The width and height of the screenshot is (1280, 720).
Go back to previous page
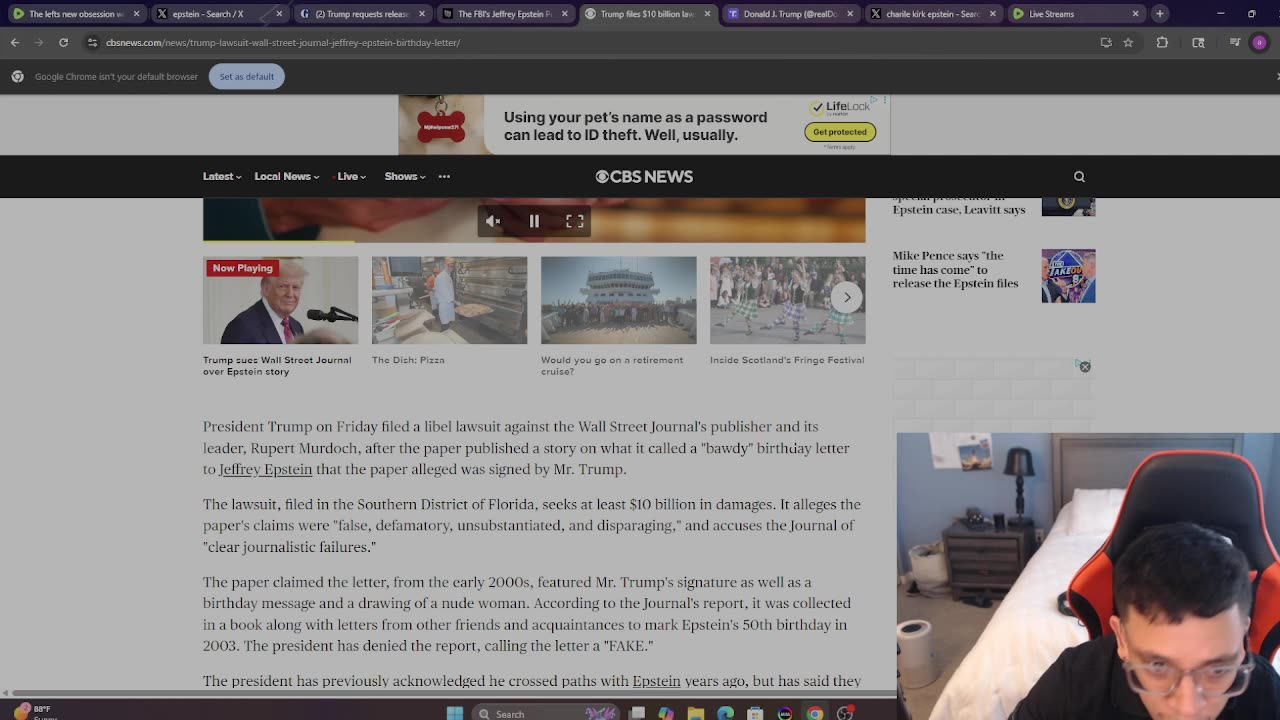tap(14, 42)
